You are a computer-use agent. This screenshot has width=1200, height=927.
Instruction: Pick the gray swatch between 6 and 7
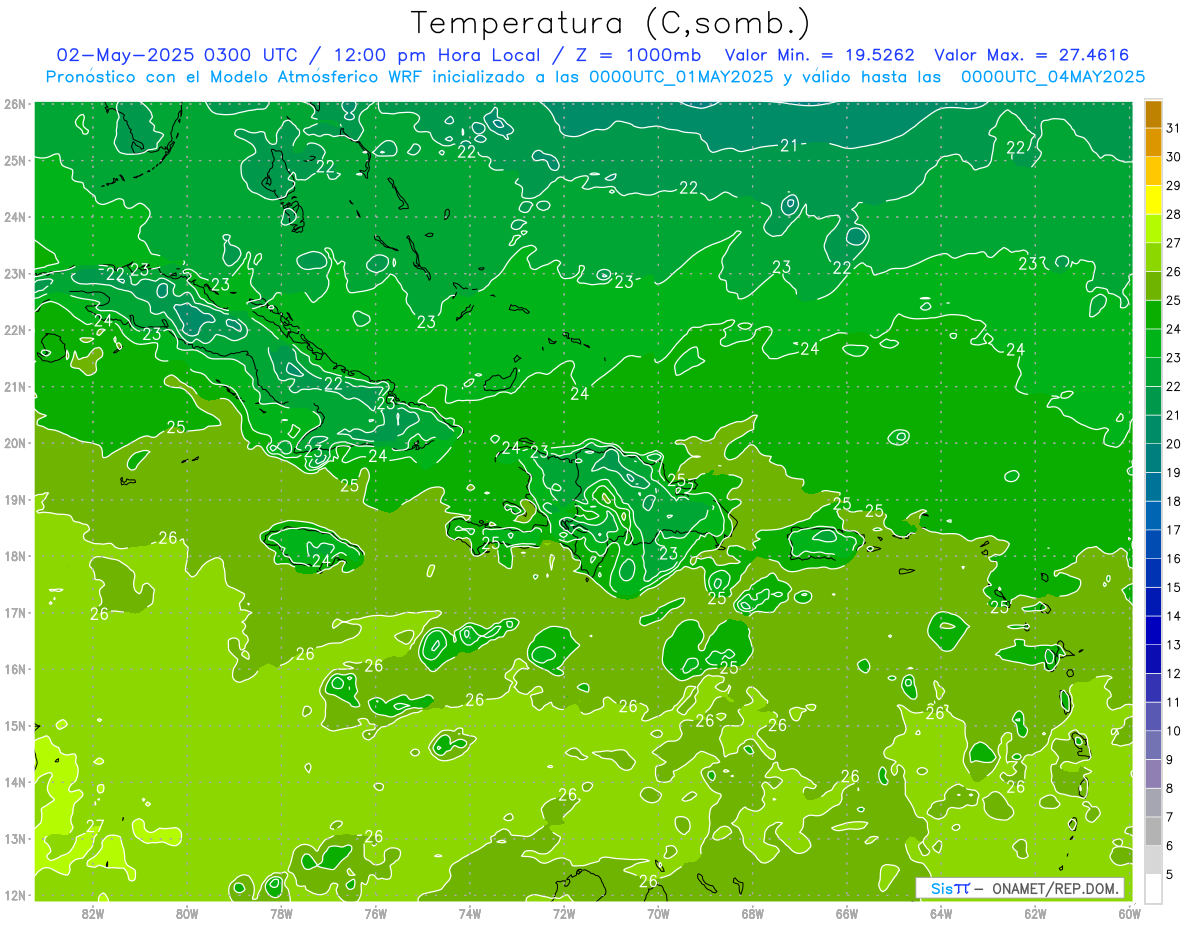click(x=1153, y=831)
